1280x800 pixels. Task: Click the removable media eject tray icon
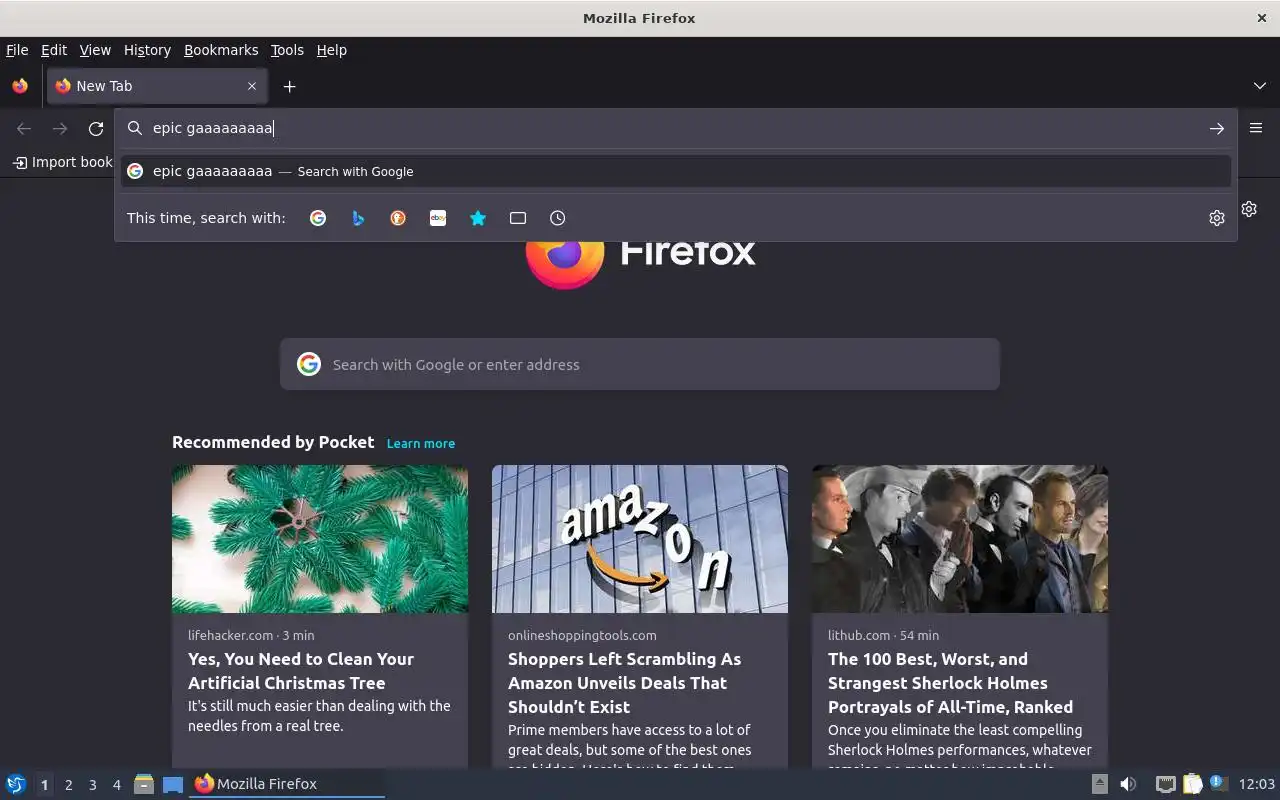pyautogui.click(x=1099, y=784)
